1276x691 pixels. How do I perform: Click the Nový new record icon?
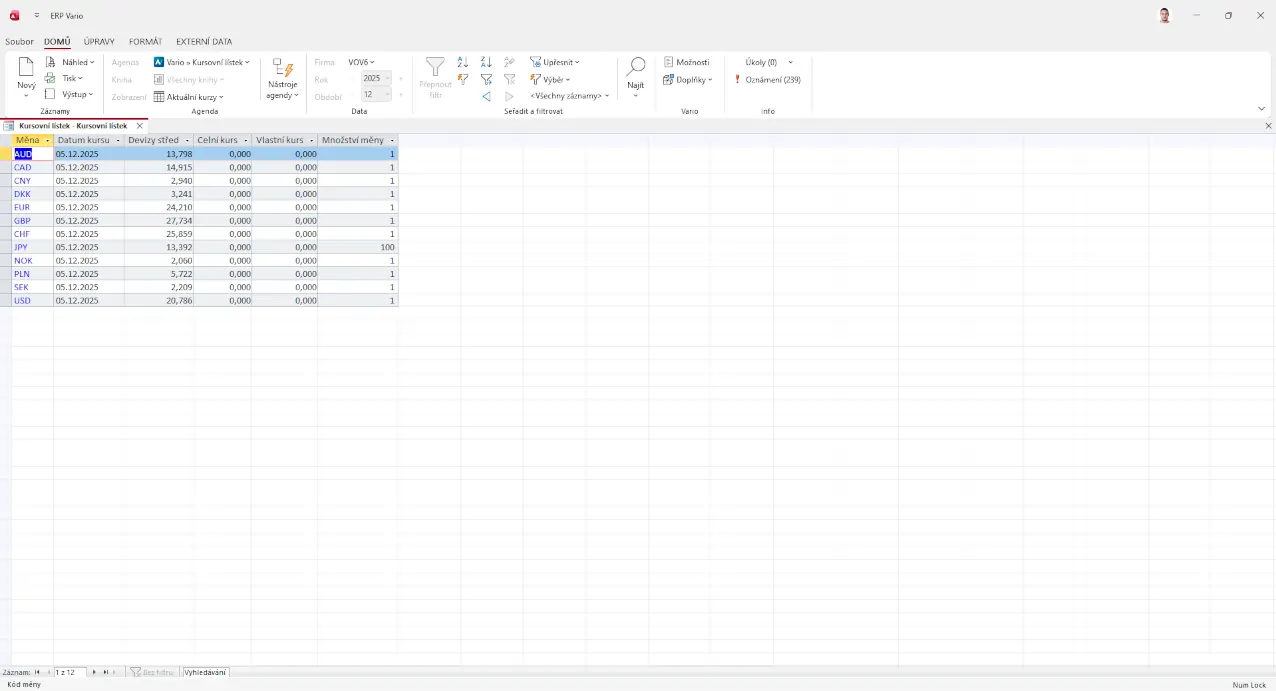[26, 68]
